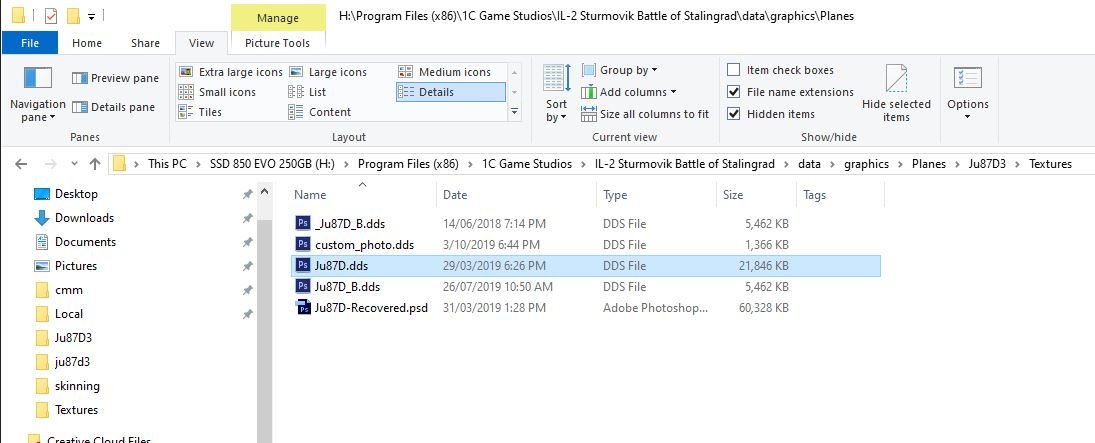This screenshot has width=1095, height=443.
Task: Select the Ju87D-Recovered.psd file icon
Action: (303, 307)
